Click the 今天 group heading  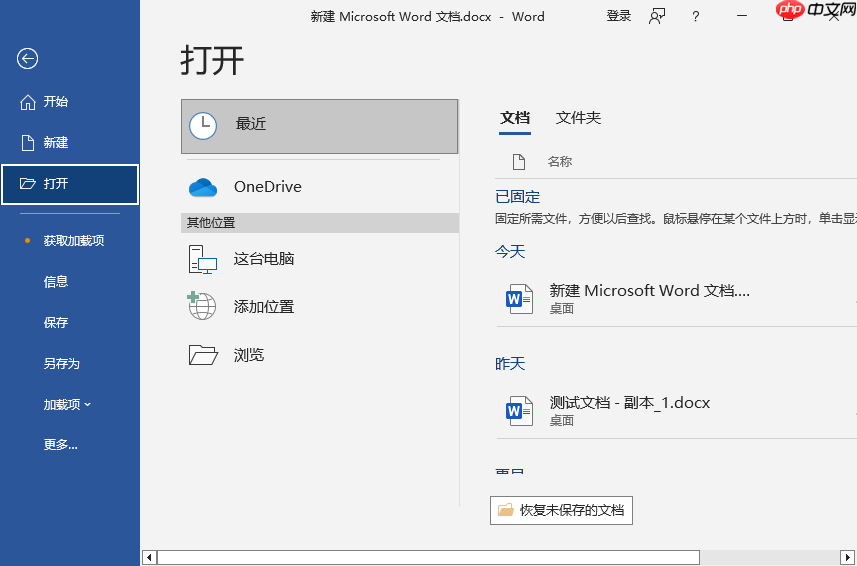[x=510, y=252]
